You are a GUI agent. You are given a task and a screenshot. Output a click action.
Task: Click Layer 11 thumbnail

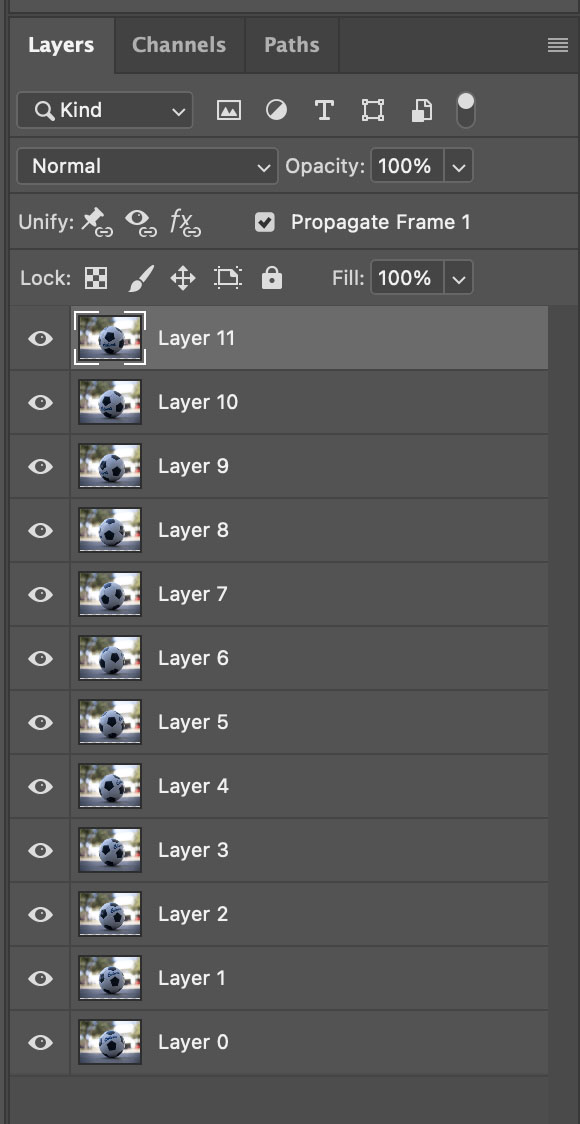pos(110,338)
